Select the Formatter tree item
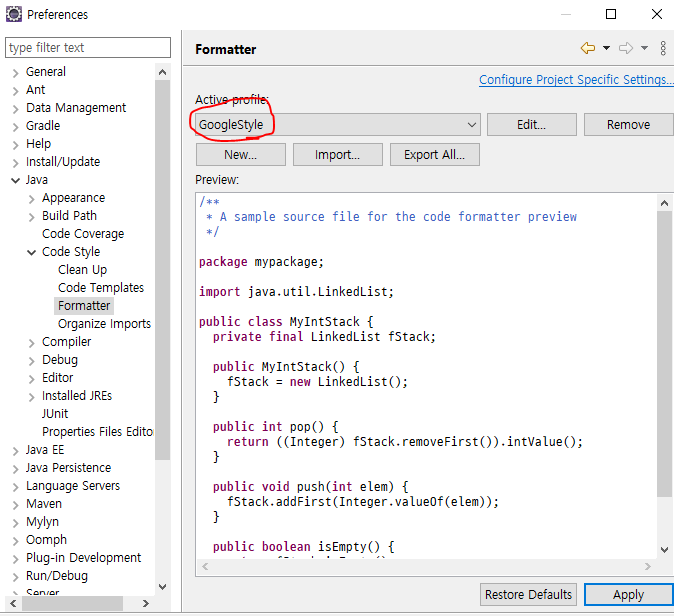The image size is (674, 616). [84, 306]
